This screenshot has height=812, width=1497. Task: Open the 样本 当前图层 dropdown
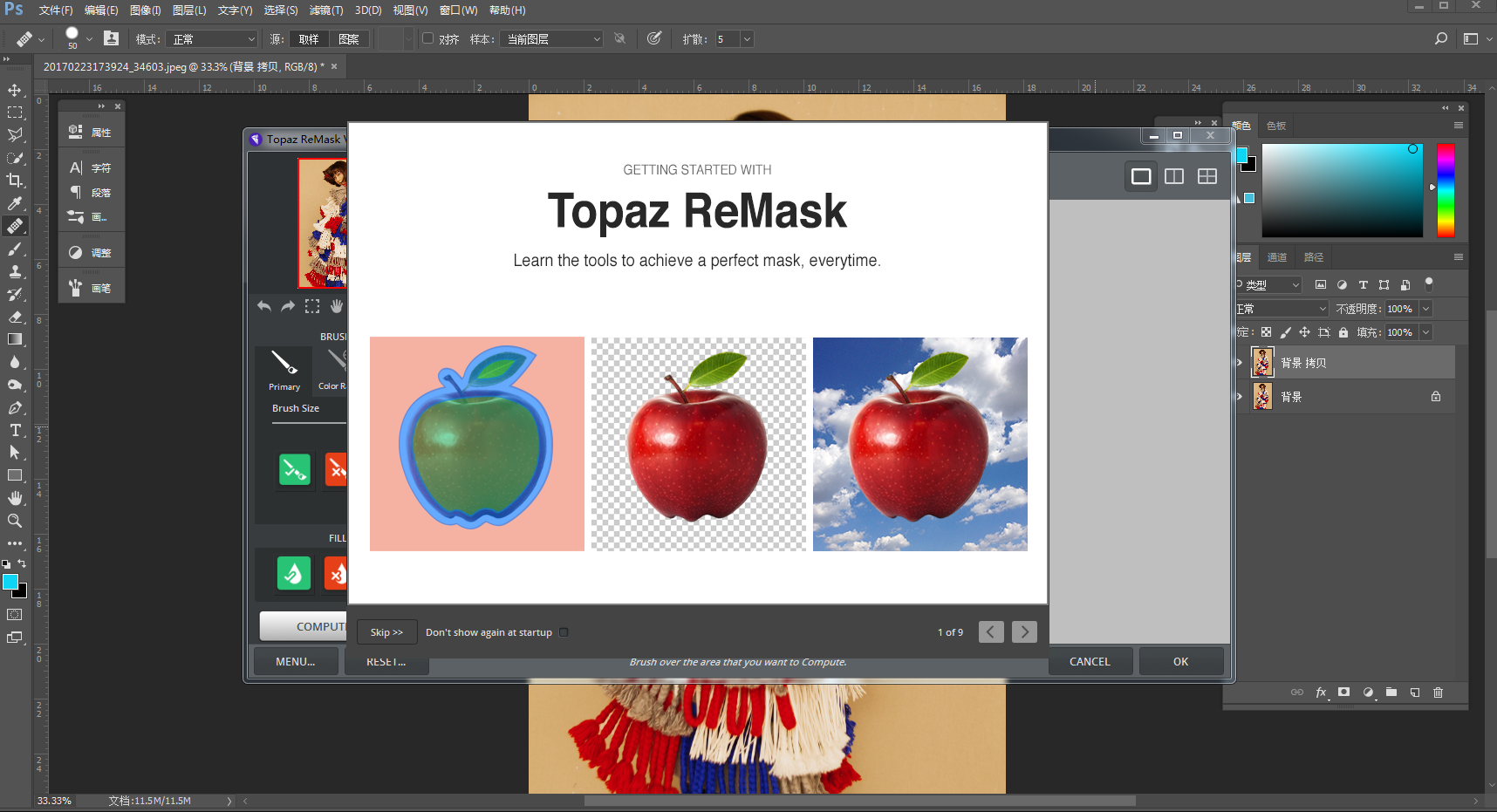(x=551, y=39)
